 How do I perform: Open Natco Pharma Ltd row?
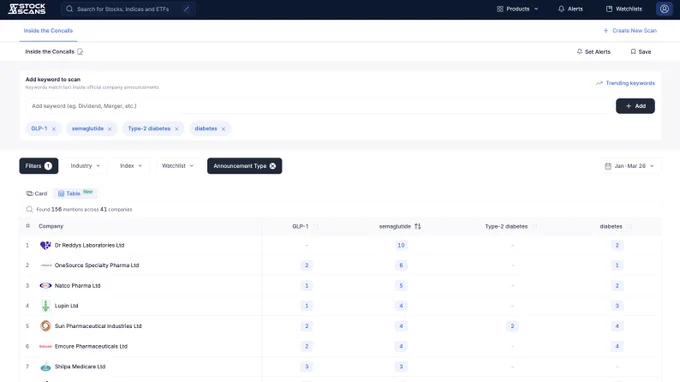tap(340, 286)
